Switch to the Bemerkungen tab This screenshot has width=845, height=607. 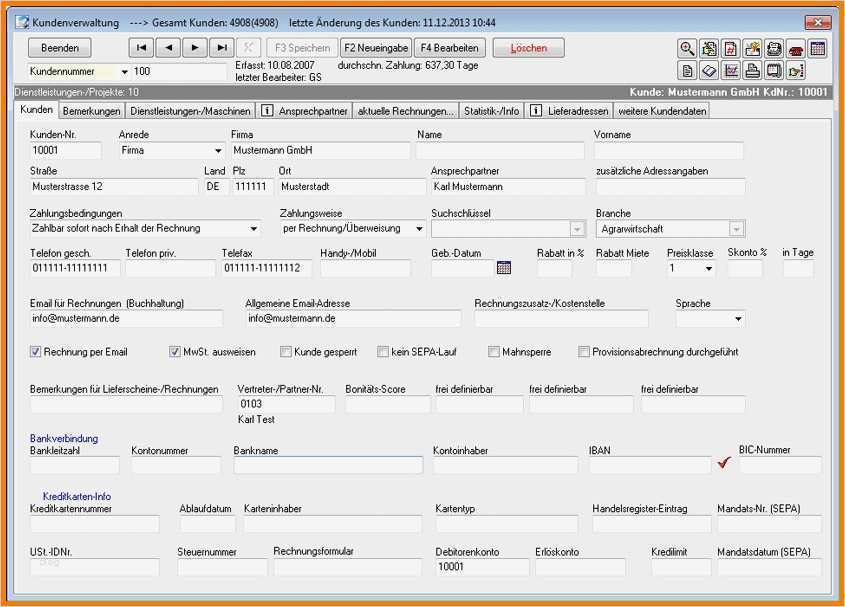(x=92, y=111)
